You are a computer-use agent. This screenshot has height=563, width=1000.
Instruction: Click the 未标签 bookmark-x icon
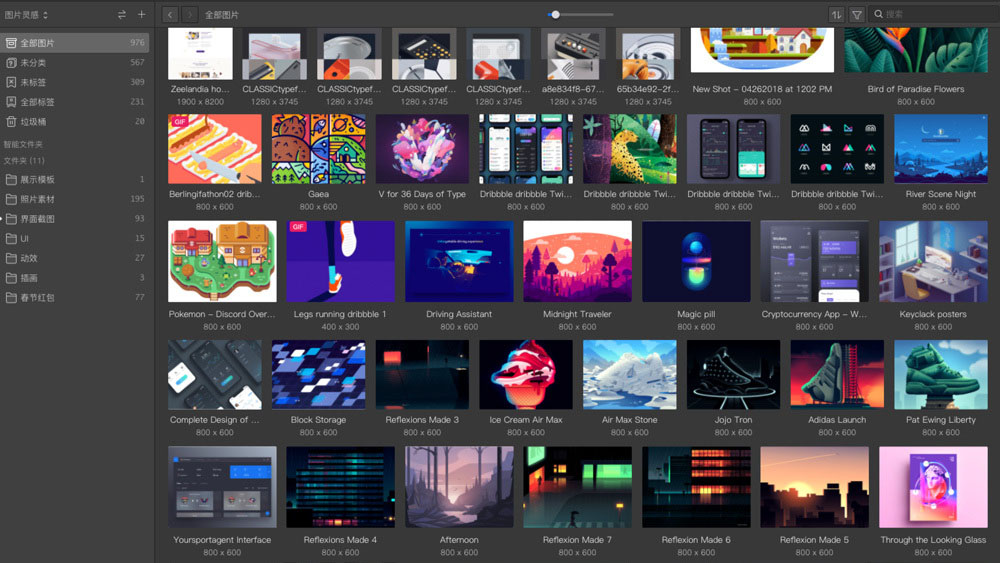click(x=11, y=82)
